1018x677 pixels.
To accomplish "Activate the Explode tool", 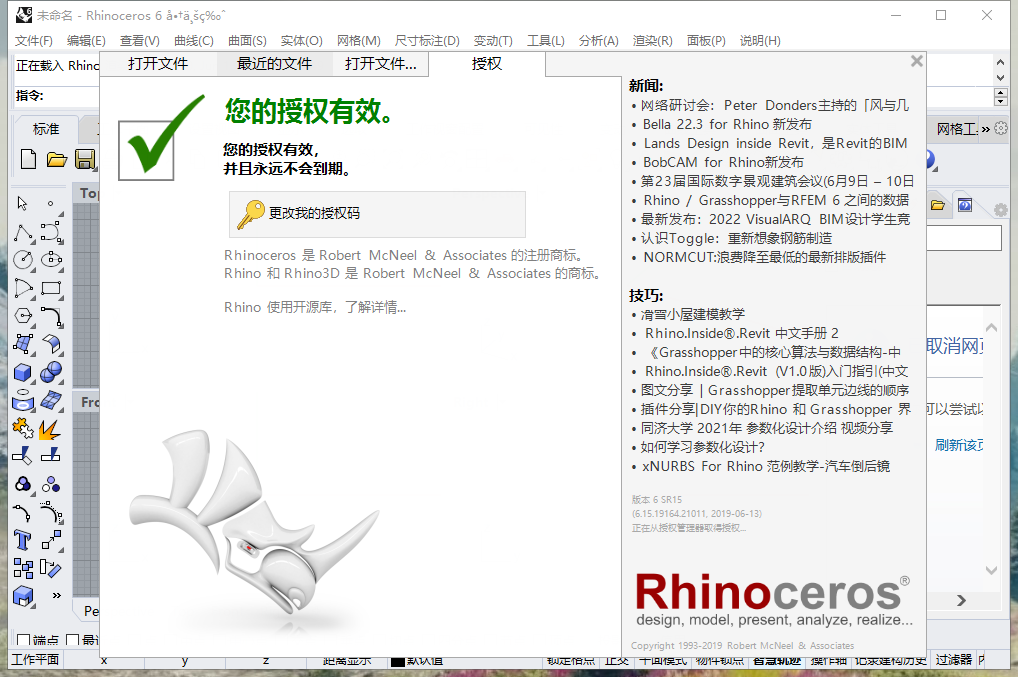I will coord(51,428).
